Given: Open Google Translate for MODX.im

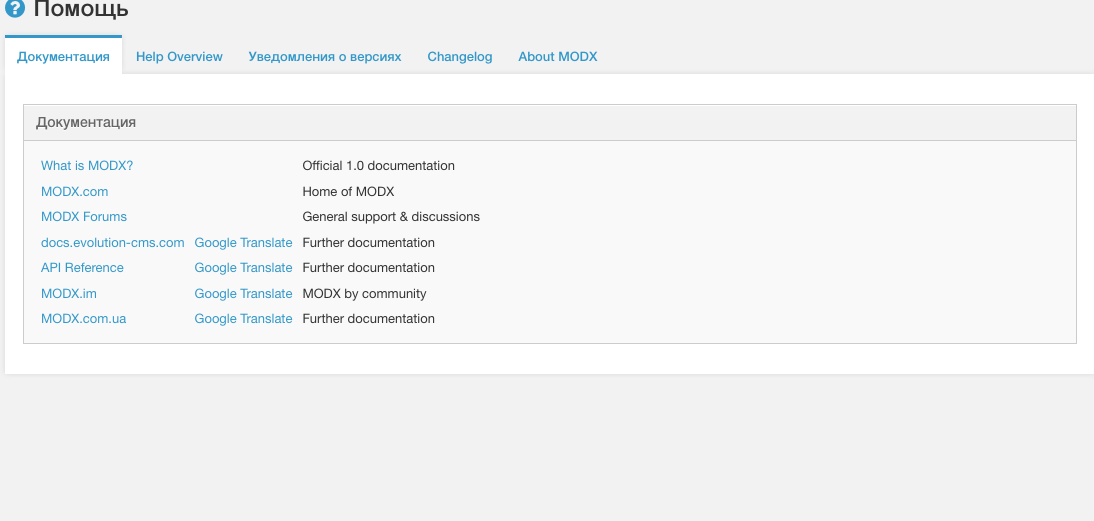Looking at the screenshot, I should [x=243, y=294].
